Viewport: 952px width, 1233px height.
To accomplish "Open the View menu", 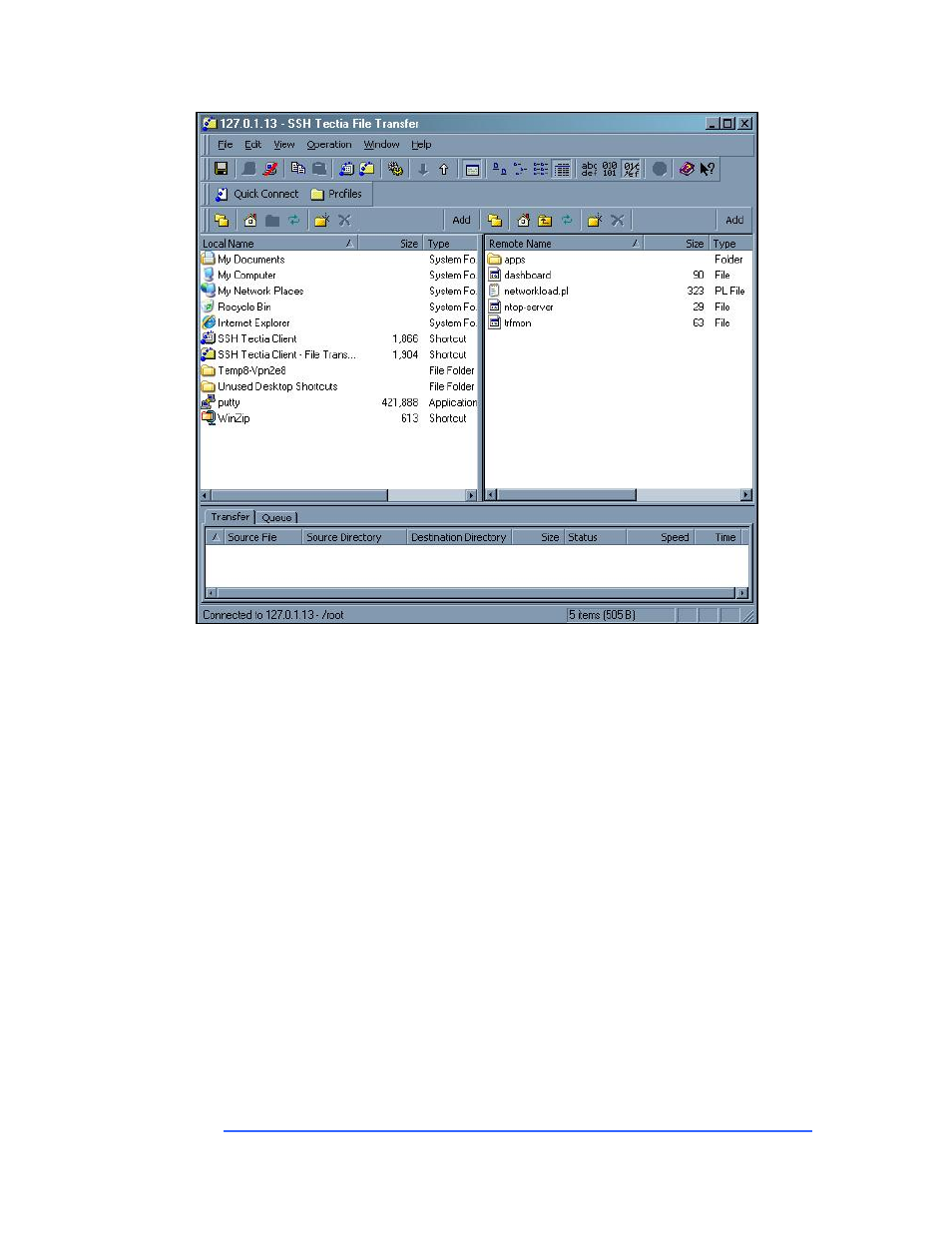I will point(284,145).
